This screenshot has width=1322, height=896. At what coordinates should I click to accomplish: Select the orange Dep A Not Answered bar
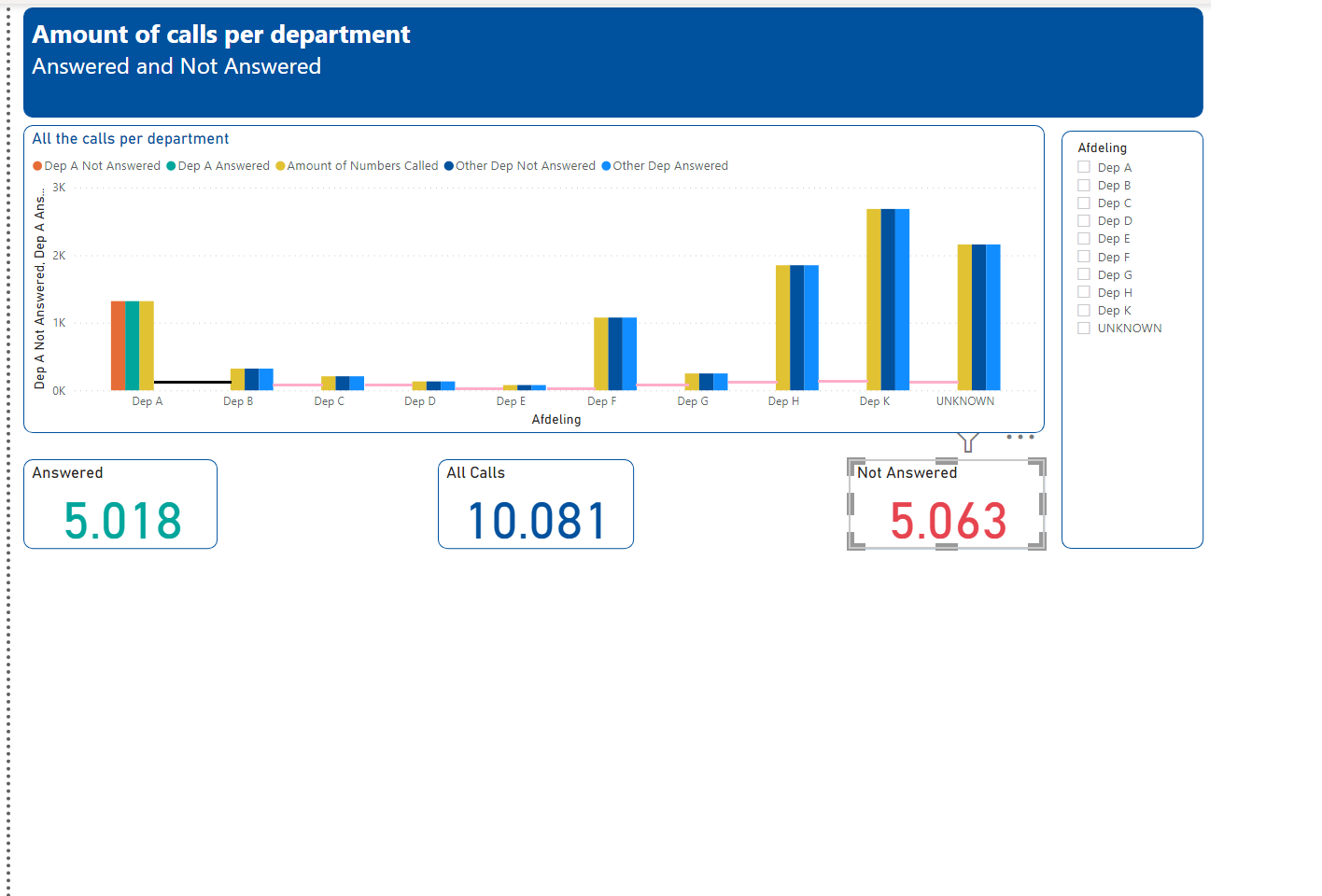[x=118, y=345]
